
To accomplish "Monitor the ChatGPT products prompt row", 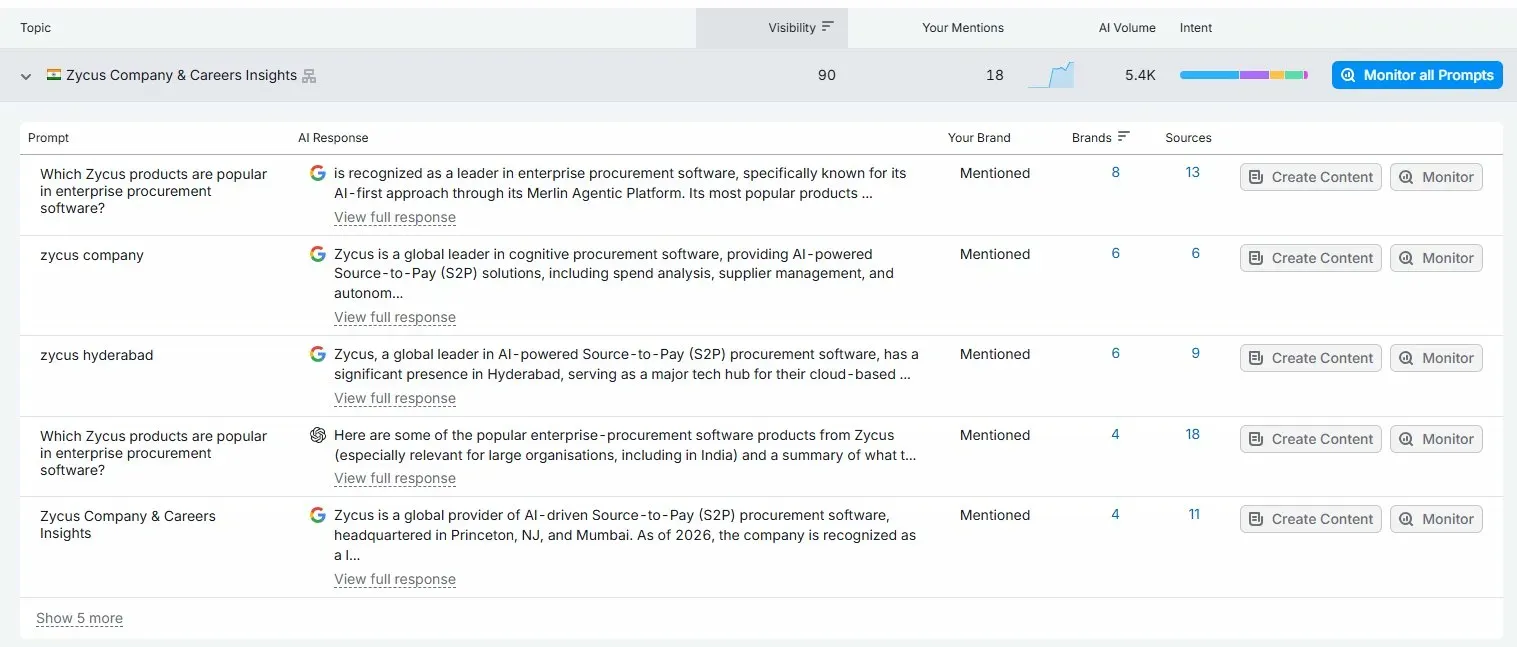I will coord(1436,439).
